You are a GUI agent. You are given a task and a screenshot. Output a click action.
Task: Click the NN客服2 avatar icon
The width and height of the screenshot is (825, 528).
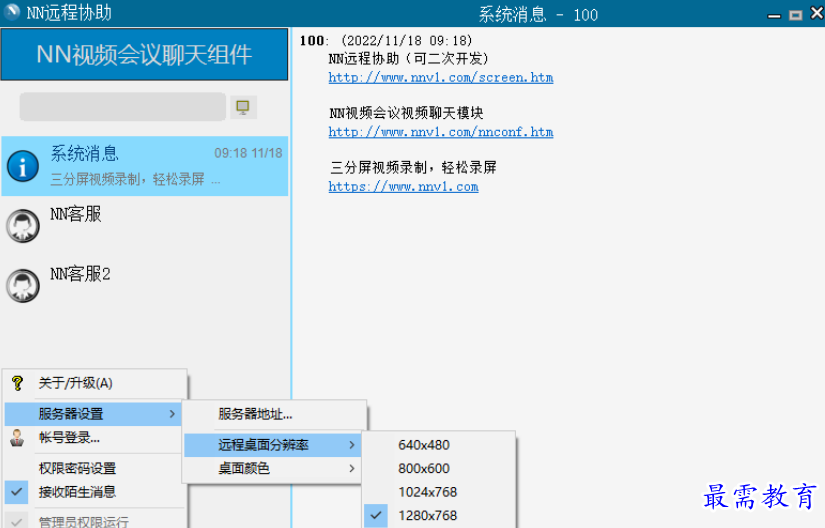[x=23, y=286]
